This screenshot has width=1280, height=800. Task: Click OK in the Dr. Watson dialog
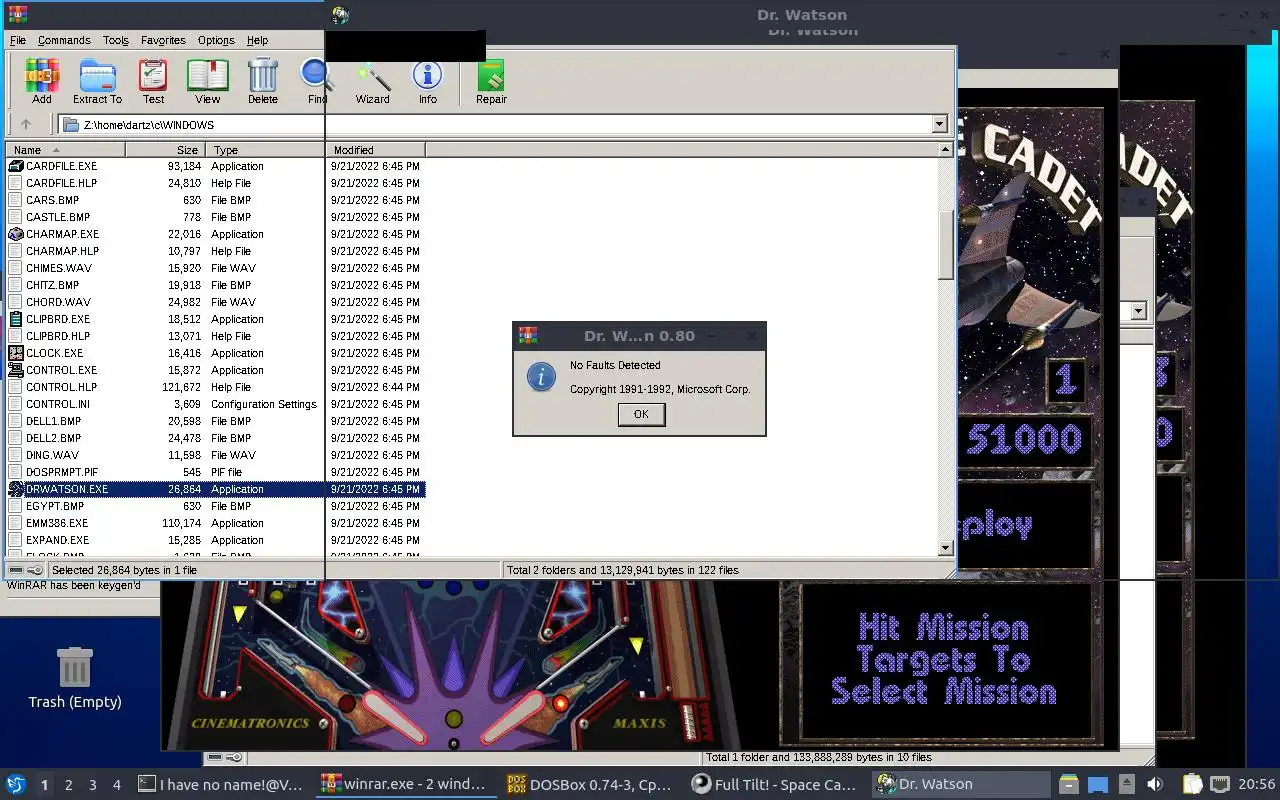pos(641,414)
